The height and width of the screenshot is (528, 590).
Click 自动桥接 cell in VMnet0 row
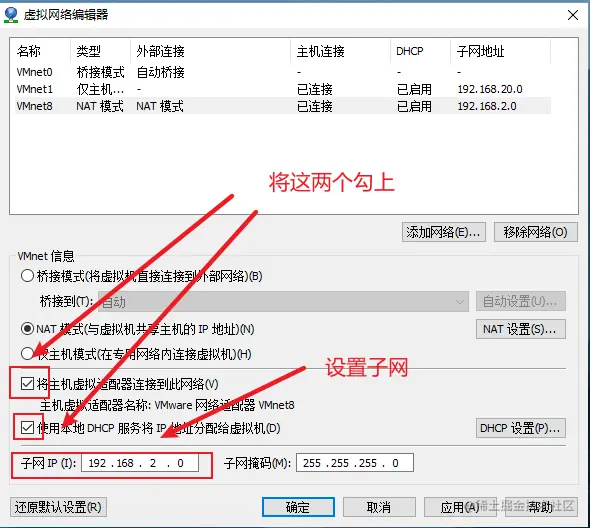[x=160, y=72]
